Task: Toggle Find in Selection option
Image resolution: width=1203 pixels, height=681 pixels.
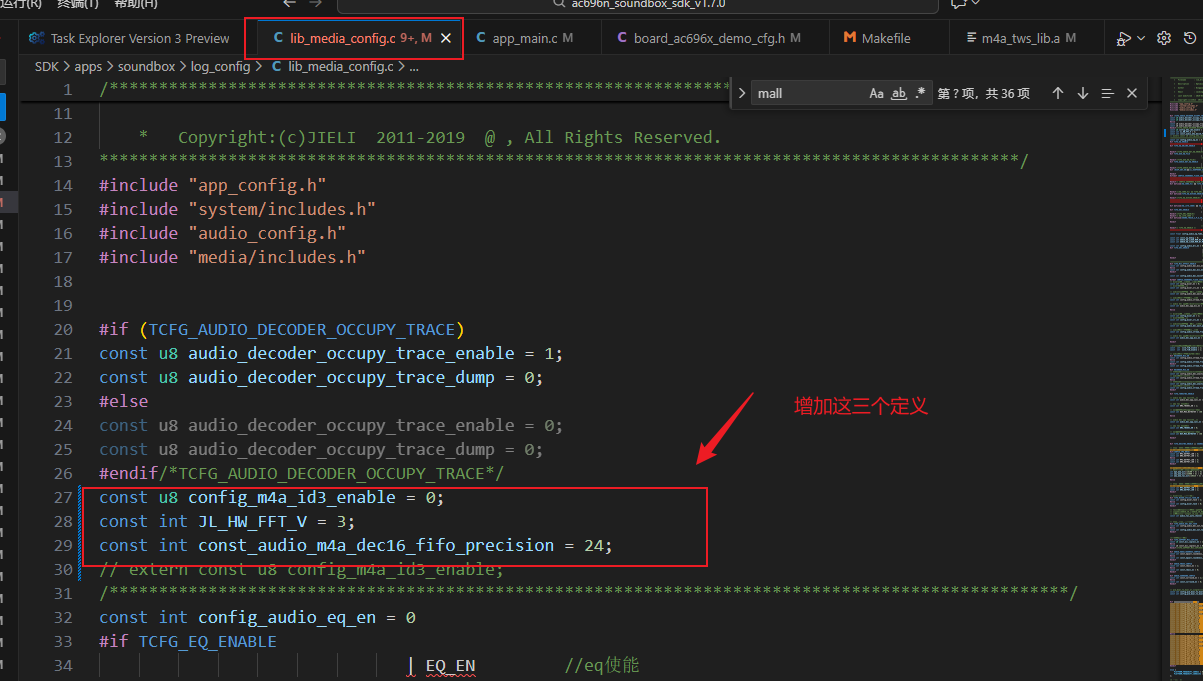Action: (1107, 93)
